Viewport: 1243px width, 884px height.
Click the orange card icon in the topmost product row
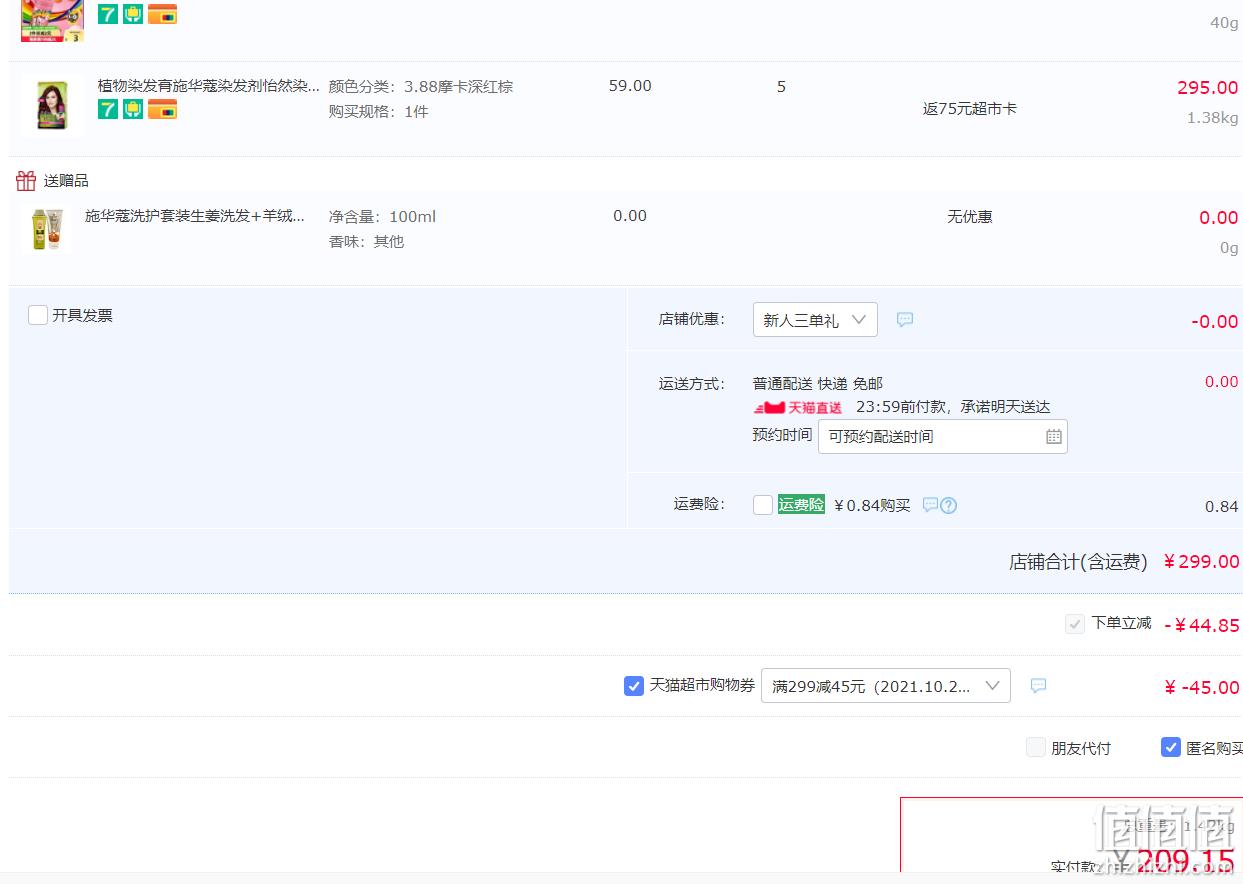click(x=162, y=14)
